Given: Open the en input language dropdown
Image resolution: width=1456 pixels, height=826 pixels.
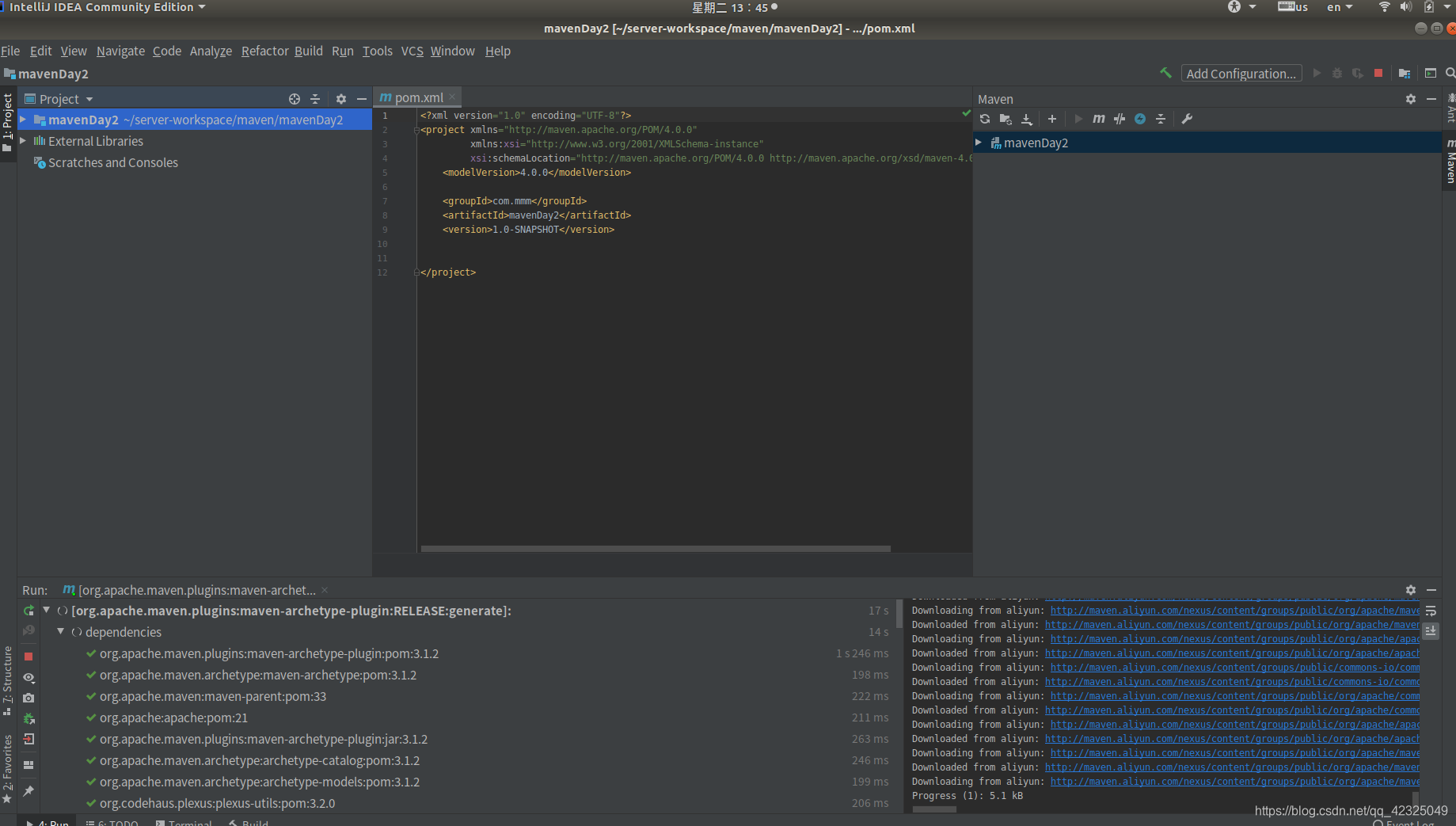Looking at the screenshot, I should [x=1340, y=7].
